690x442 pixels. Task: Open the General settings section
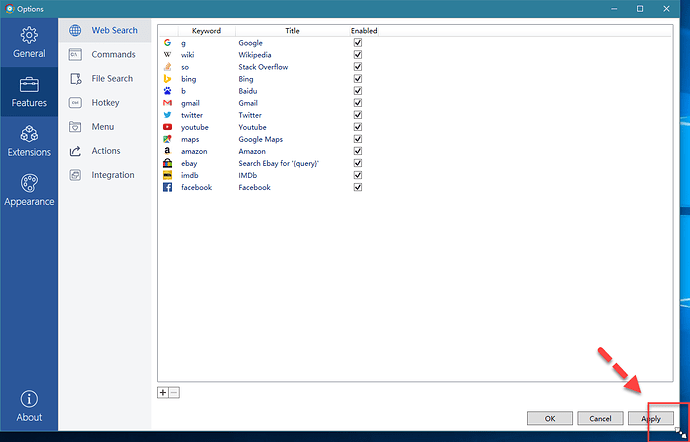(x=29, y=43)
